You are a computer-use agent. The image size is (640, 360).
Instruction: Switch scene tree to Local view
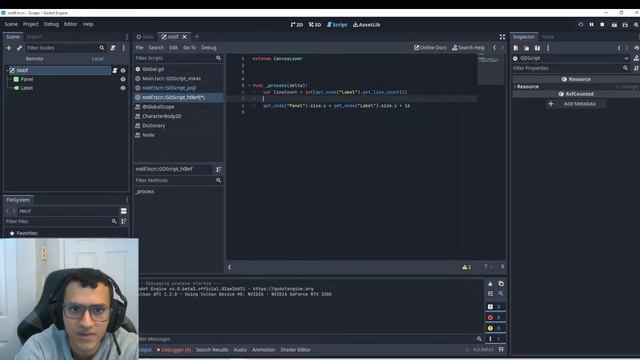click(x=98, y=59)
